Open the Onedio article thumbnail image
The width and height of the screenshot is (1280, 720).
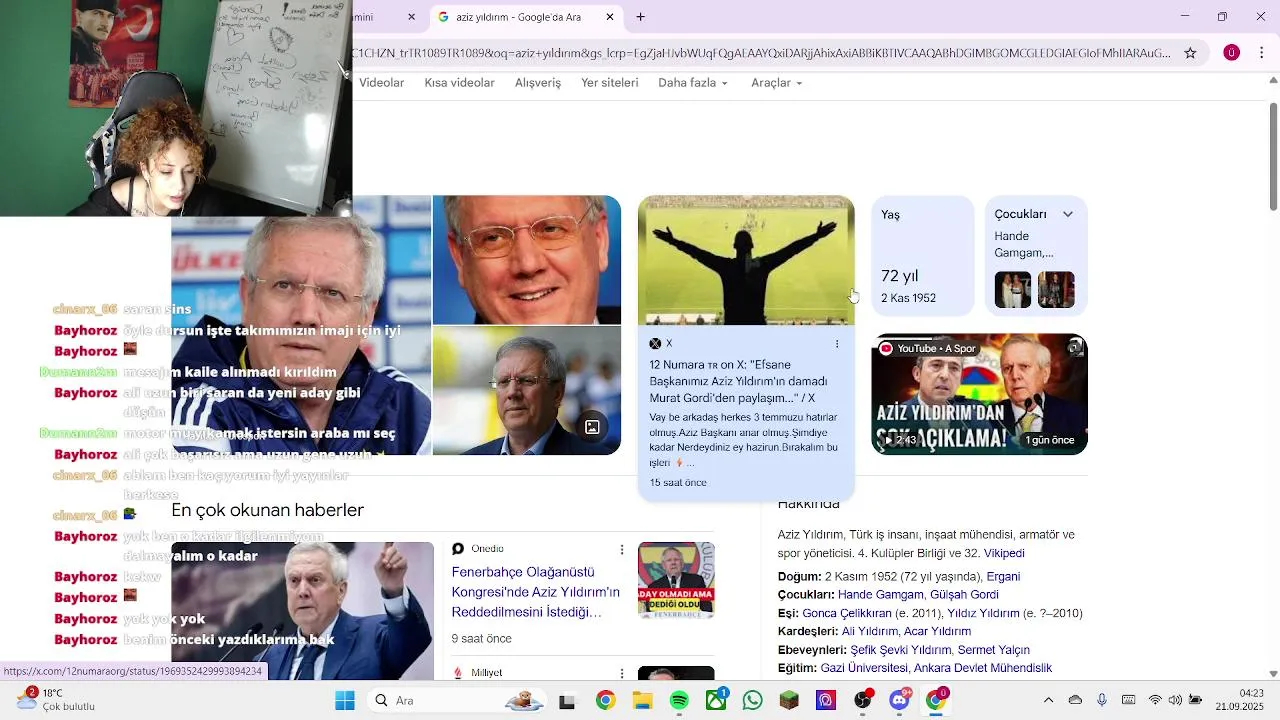[x=676, y=580]
